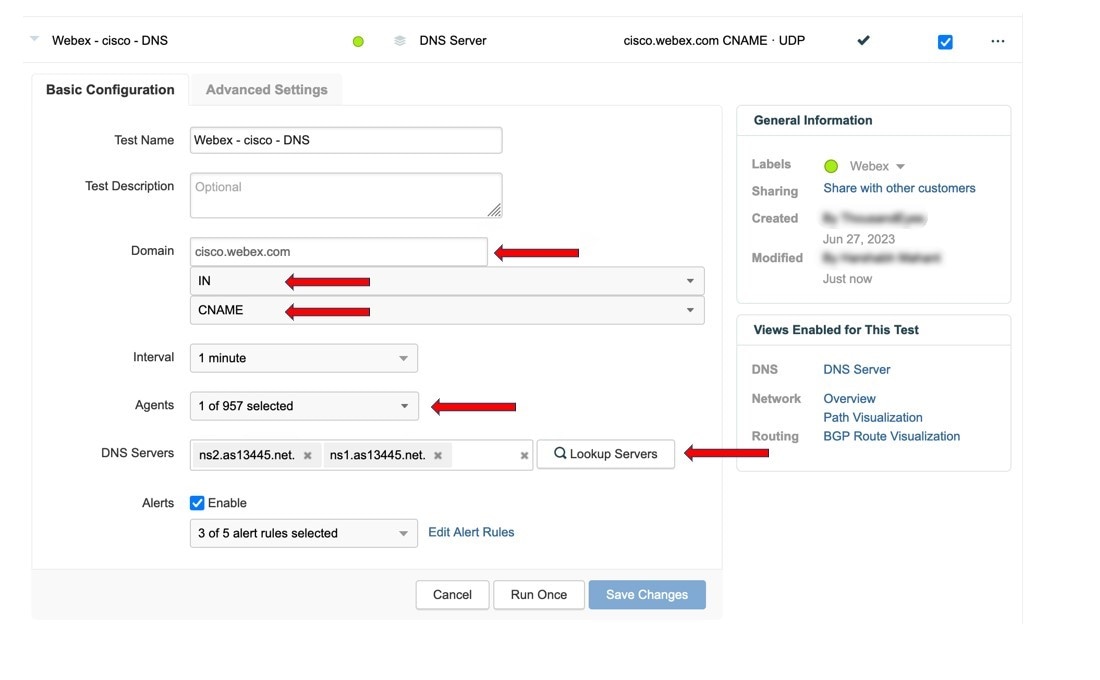
Task: Click the layers icon beside DNS Server
Action: click(400, 41)
